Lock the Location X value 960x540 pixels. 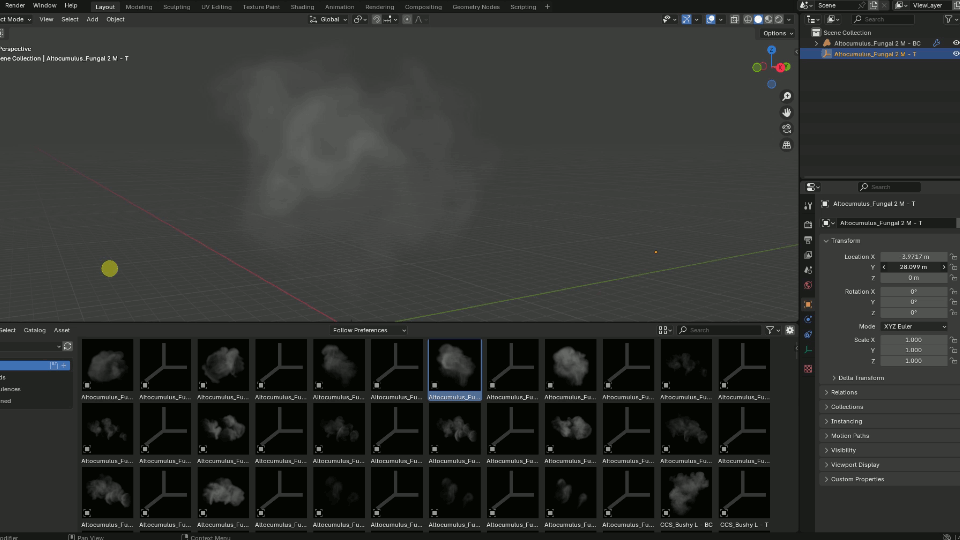coord(953,257)
